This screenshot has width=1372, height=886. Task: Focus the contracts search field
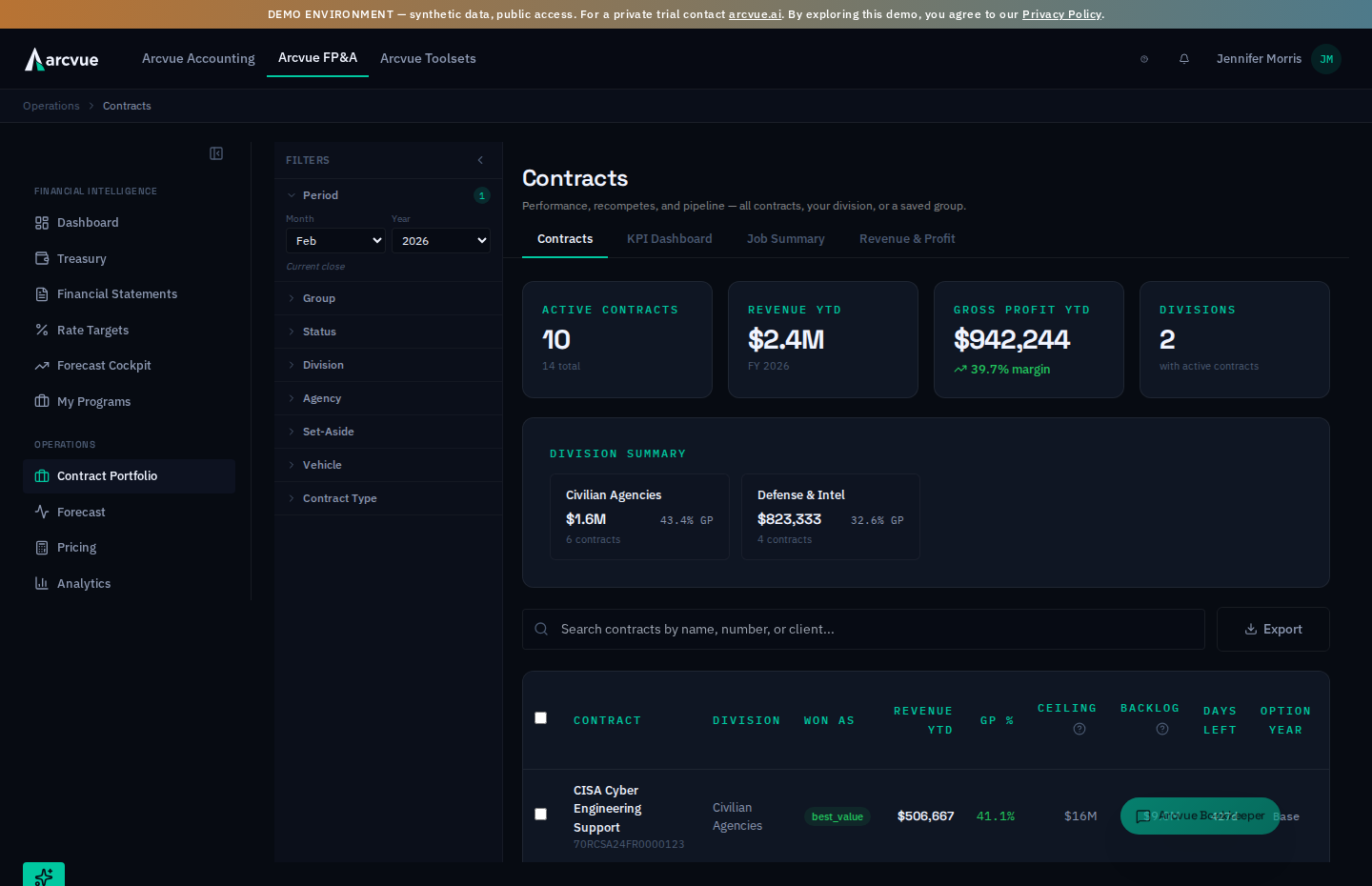pos(863,629)
